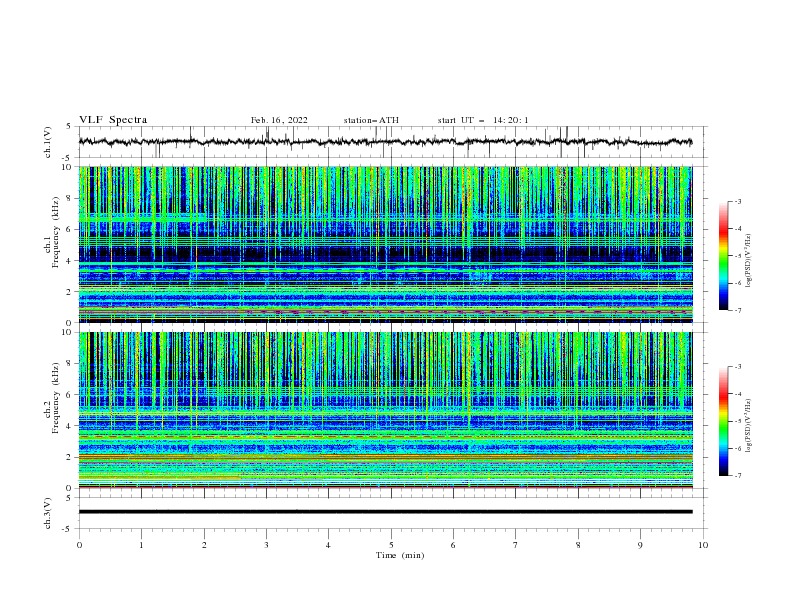Click the ch.3 flat black voltage trace

[385, 512]
